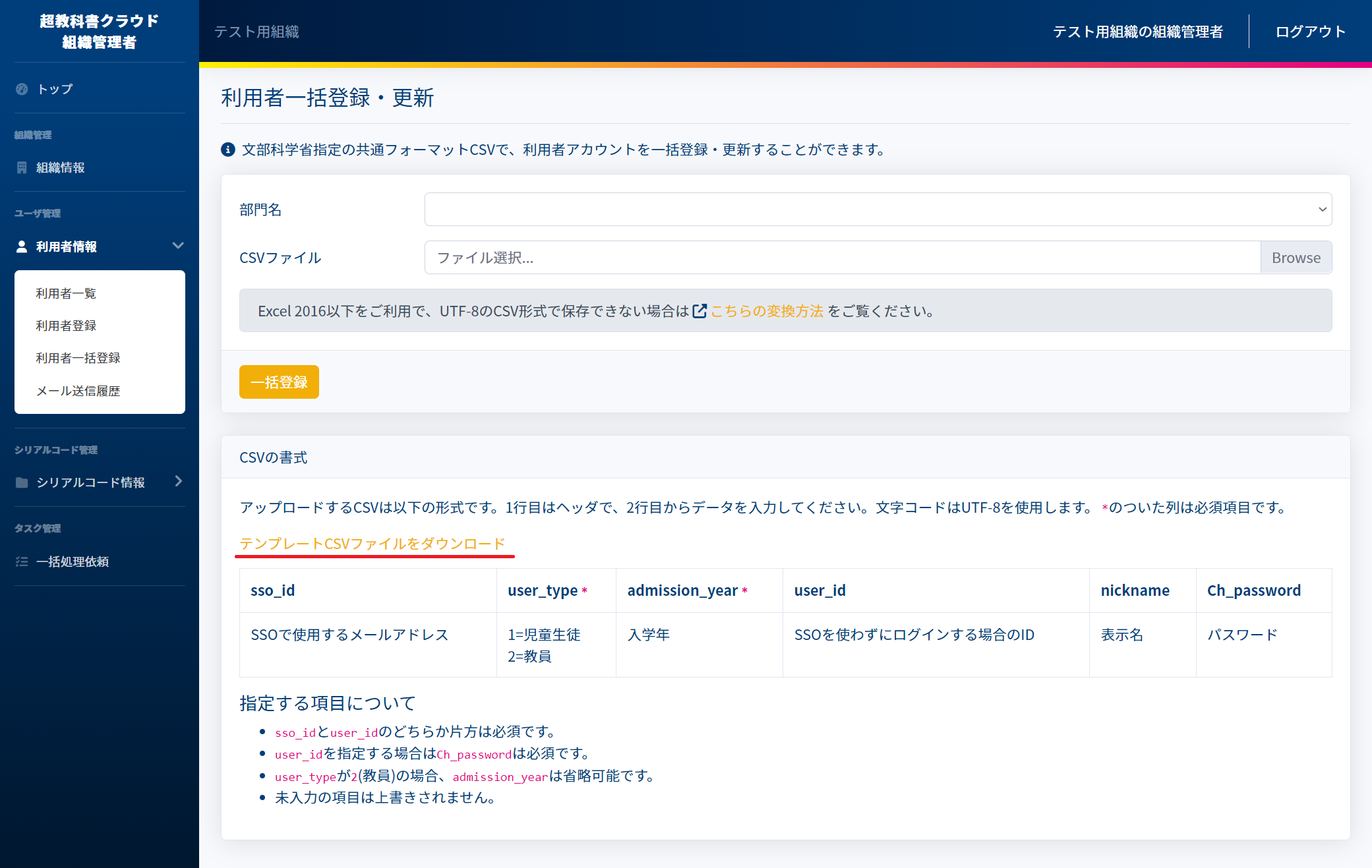Go to 利用者一括登録 menu item
The width and height of the screenshot is (1372, 868).
pos(78,358)
